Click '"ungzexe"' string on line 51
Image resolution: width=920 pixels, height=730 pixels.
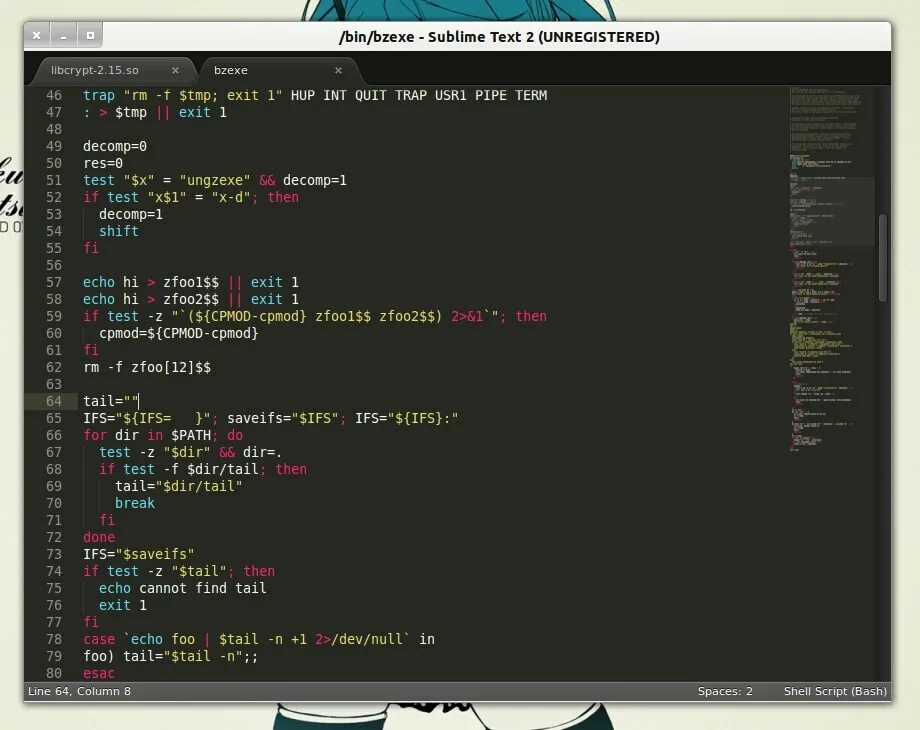tap(215, 180)
